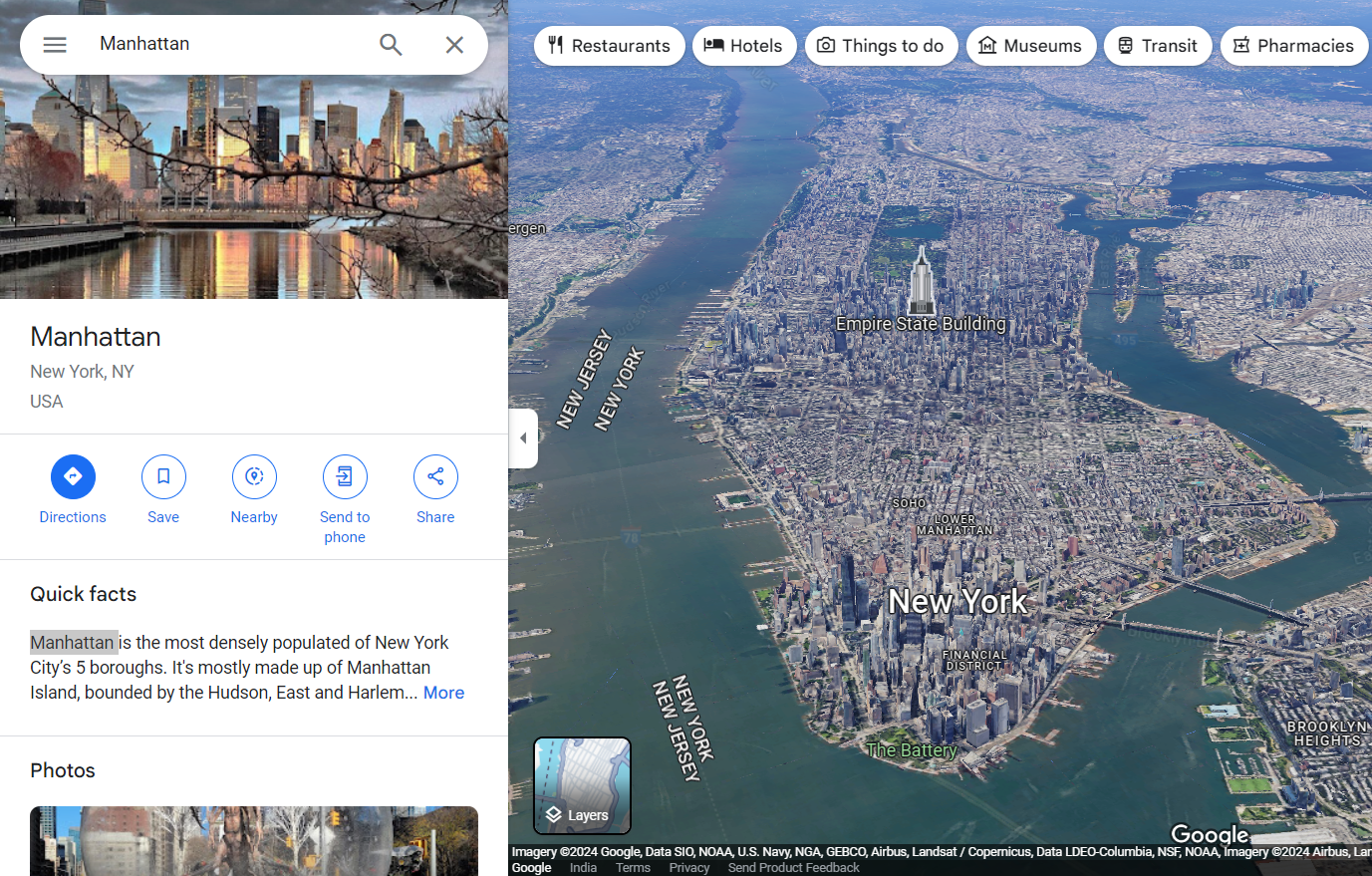
Task: Click the New York map label
Action: (x=958, y=602)
